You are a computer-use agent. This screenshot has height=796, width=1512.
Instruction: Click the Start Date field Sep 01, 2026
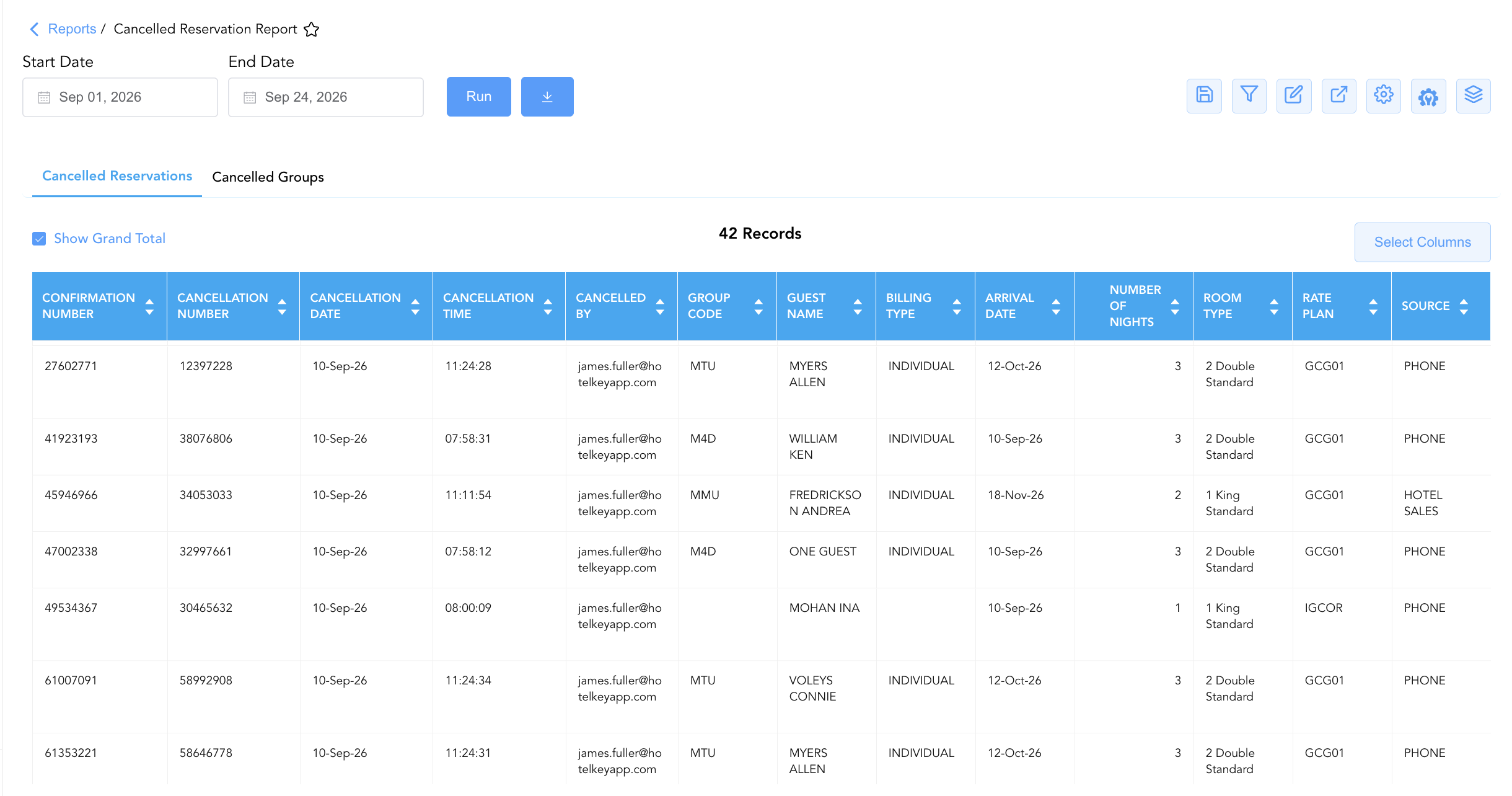tap(120, 97)
